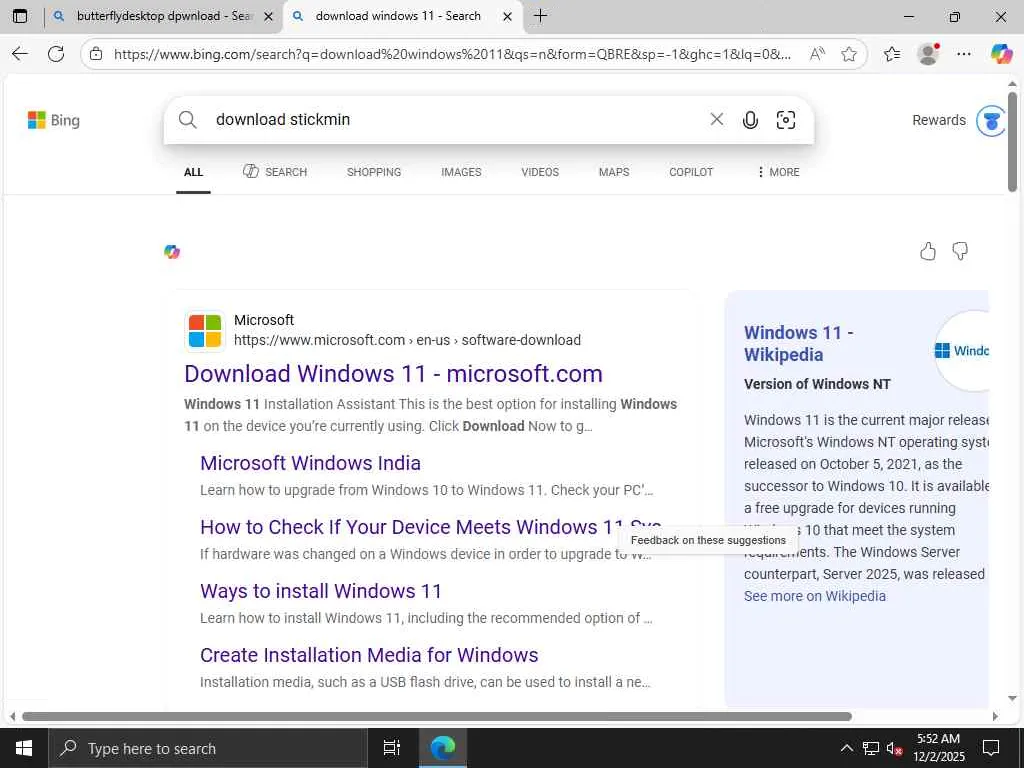Viewport: 1024px width, 768px height.
Task: Give thumbs up feedback
Action: pyautogui.click(x=927, y=251)
